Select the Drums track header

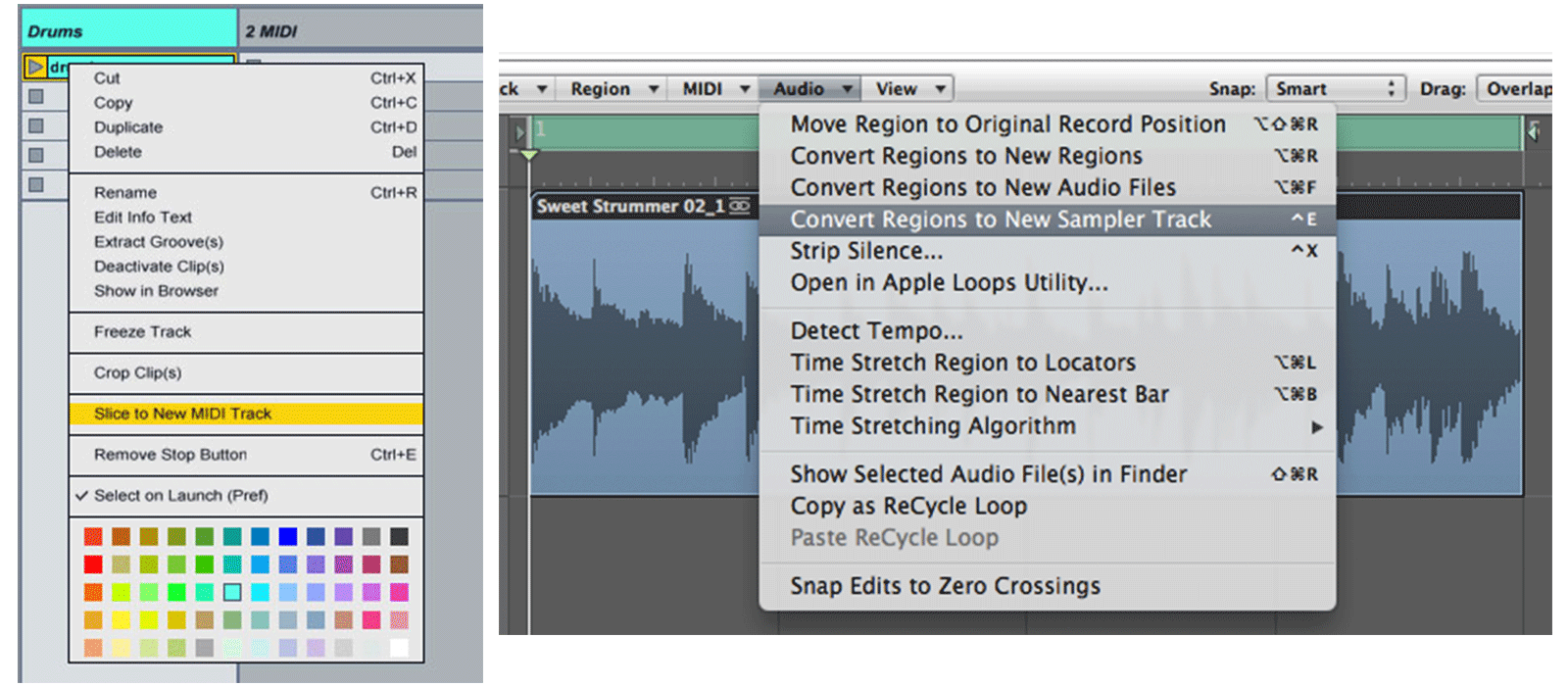pyautogui.click(x=127, y=30)
